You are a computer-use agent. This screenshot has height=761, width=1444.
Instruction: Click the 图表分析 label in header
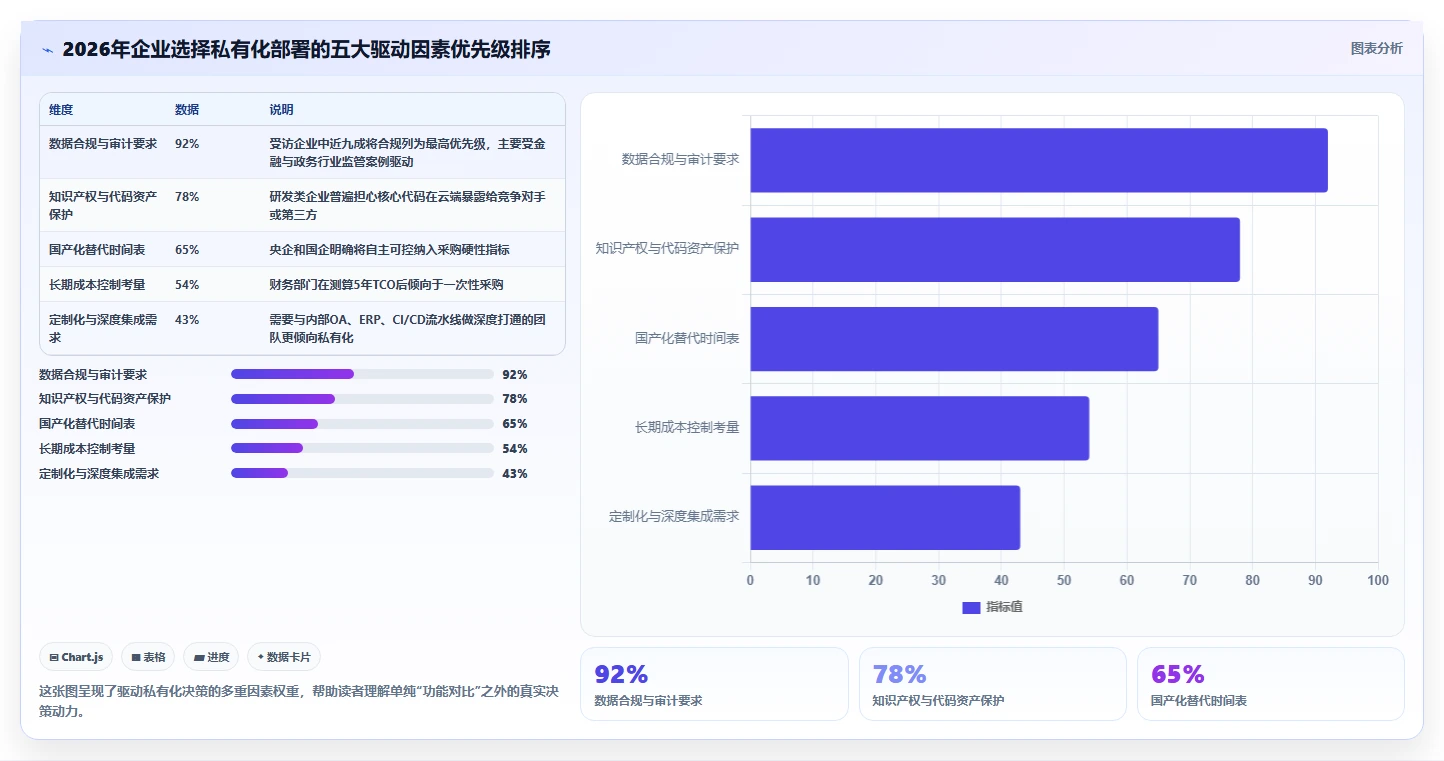1376,48
